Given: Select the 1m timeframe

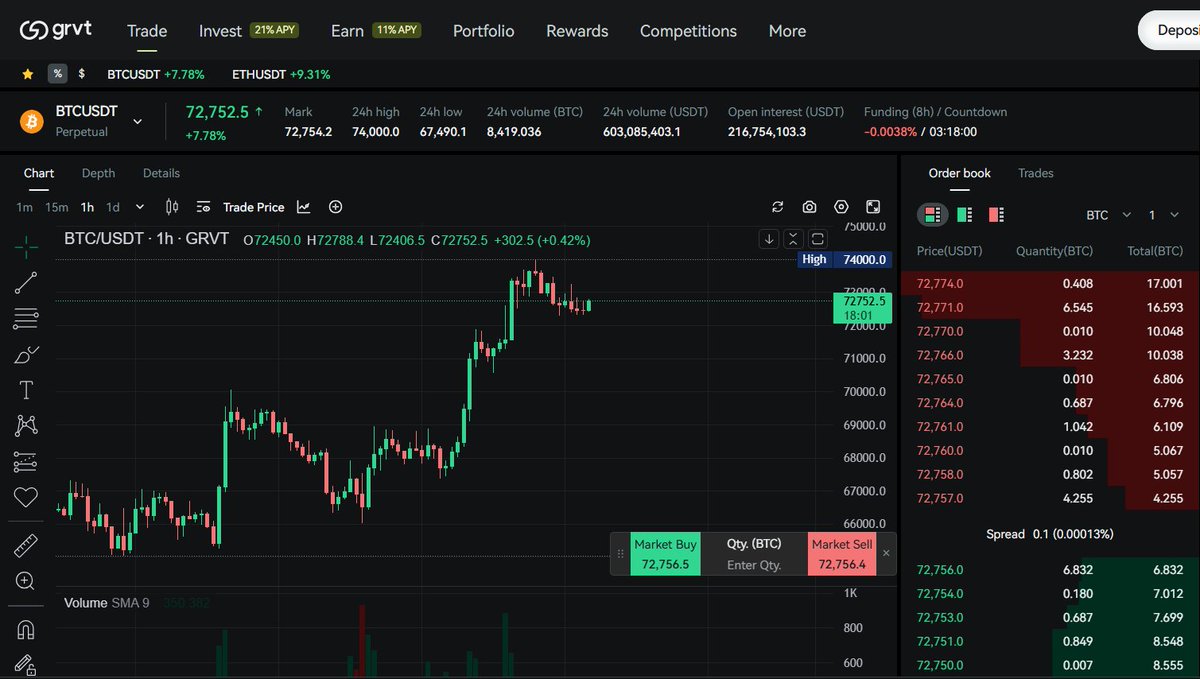Looking at the screenshot, I should click(x=25, y=207).
